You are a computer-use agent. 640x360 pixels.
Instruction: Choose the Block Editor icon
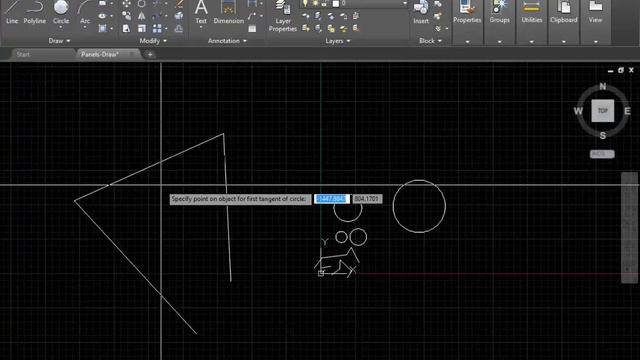pyautogui.click(x=438, y=16)
